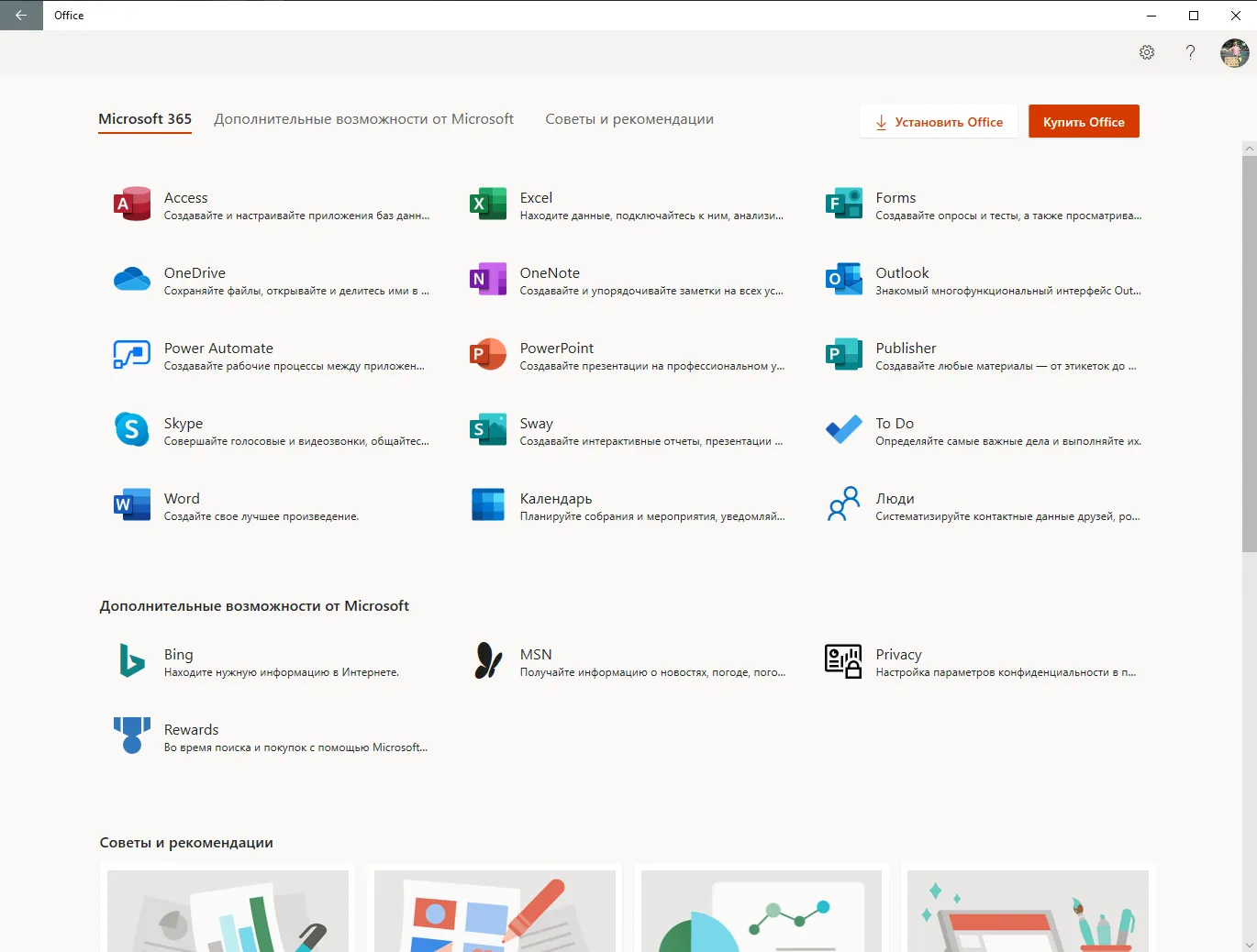Open the Календарь calendar icon
This screenshot has height=952, width=1257.
pyautogui.click(x=488, y=504)
